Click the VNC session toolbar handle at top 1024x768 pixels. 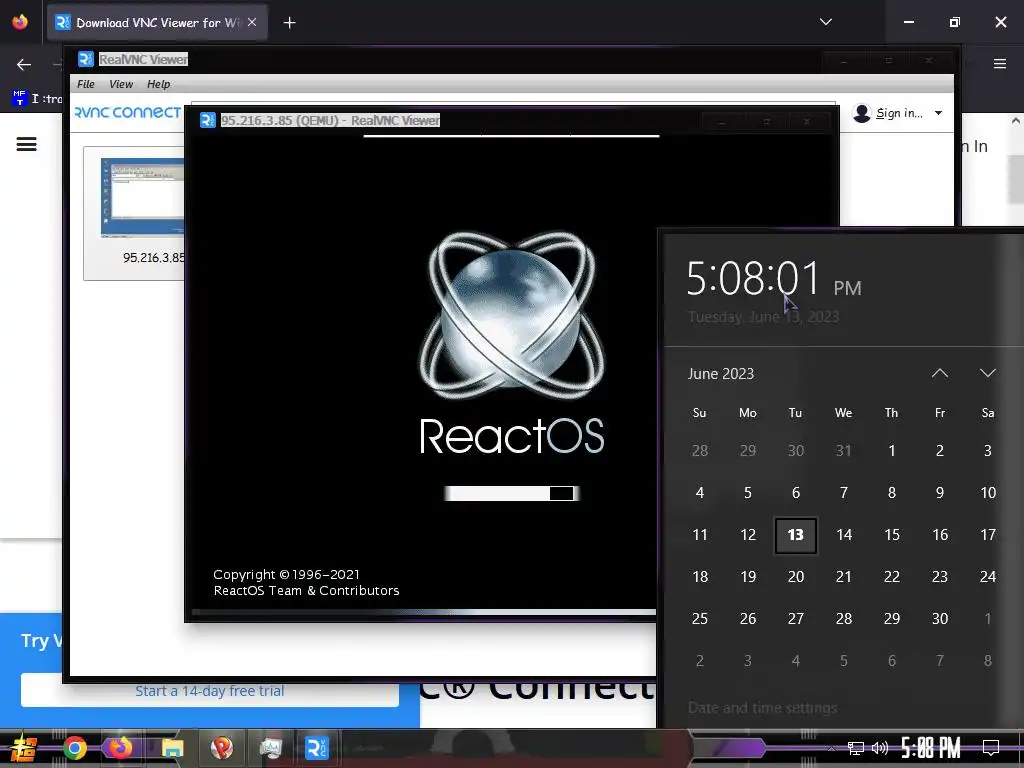tap(511, 135)
